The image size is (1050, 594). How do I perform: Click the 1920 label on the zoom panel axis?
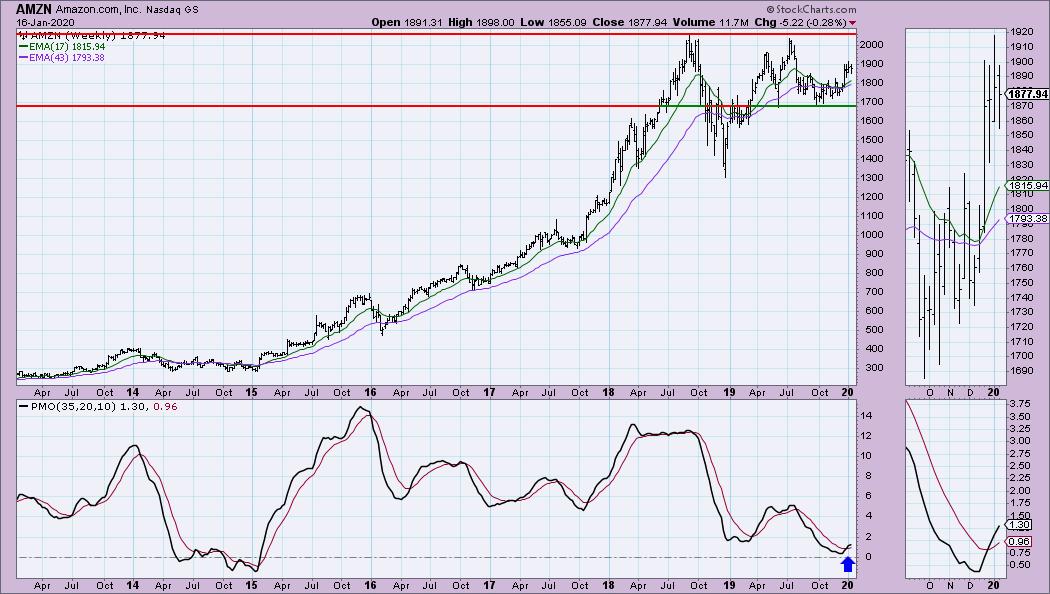(x=1021, y=31)
